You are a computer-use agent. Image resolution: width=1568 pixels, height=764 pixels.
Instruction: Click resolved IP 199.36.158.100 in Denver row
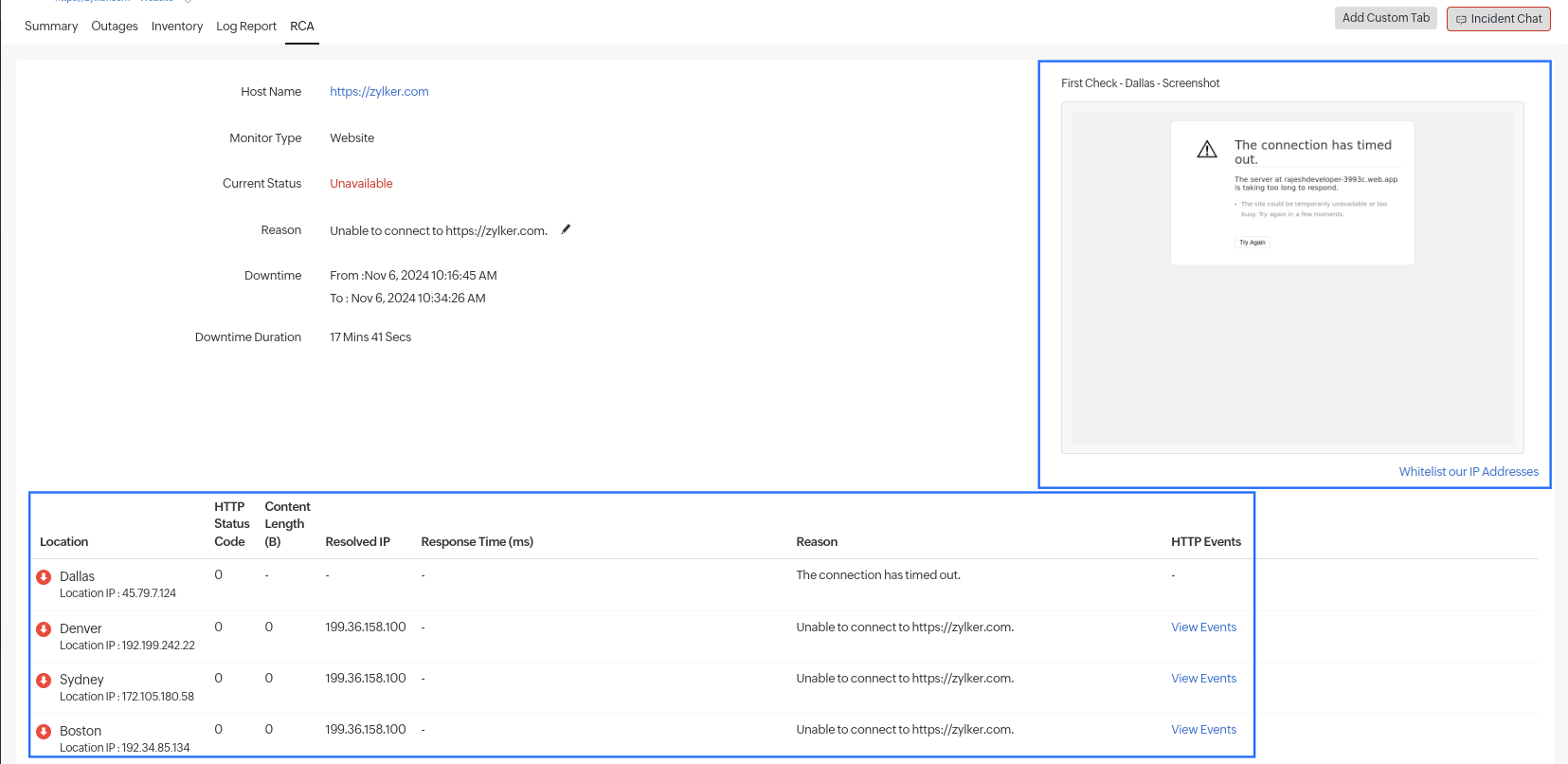366,627
